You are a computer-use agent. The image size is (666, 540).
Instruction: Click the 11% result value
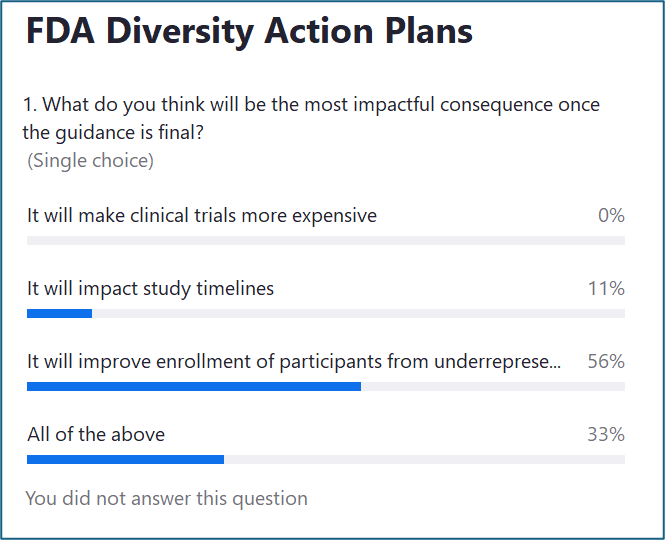click(606, 289)
